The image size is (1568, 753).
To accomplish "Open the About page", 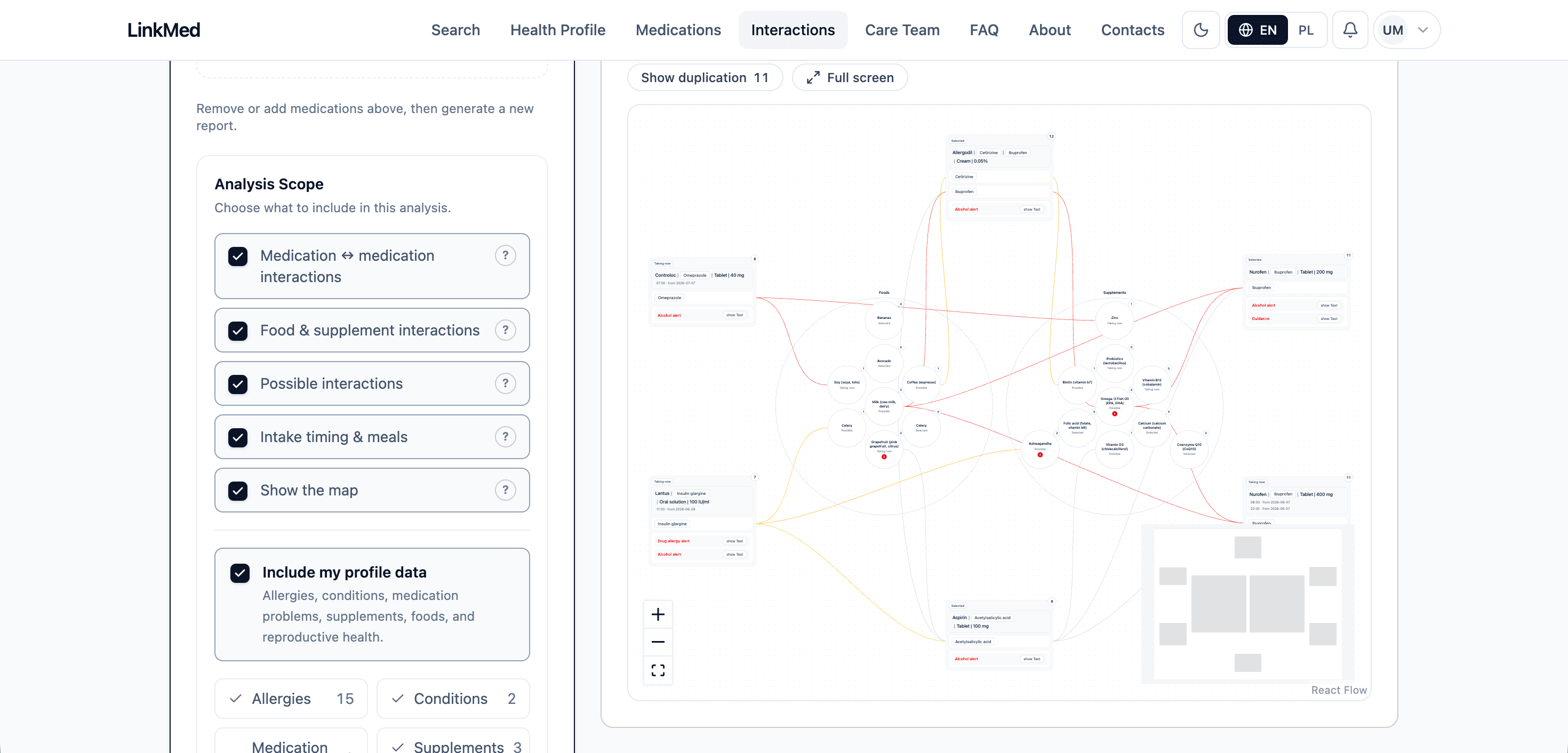I will 1050,30.
